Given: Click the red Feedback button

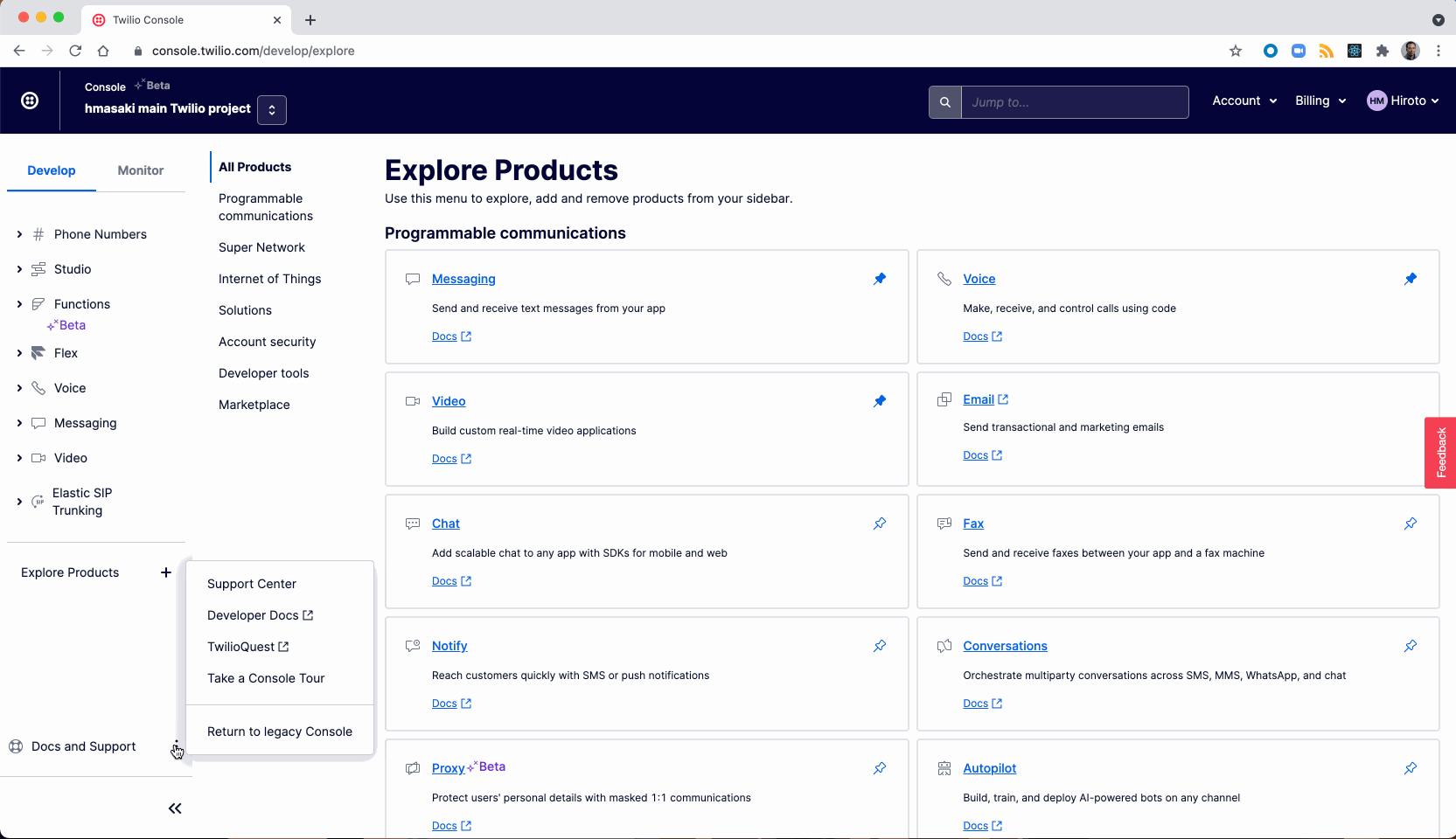Looking at the screenshot, I should point(1440,453).
